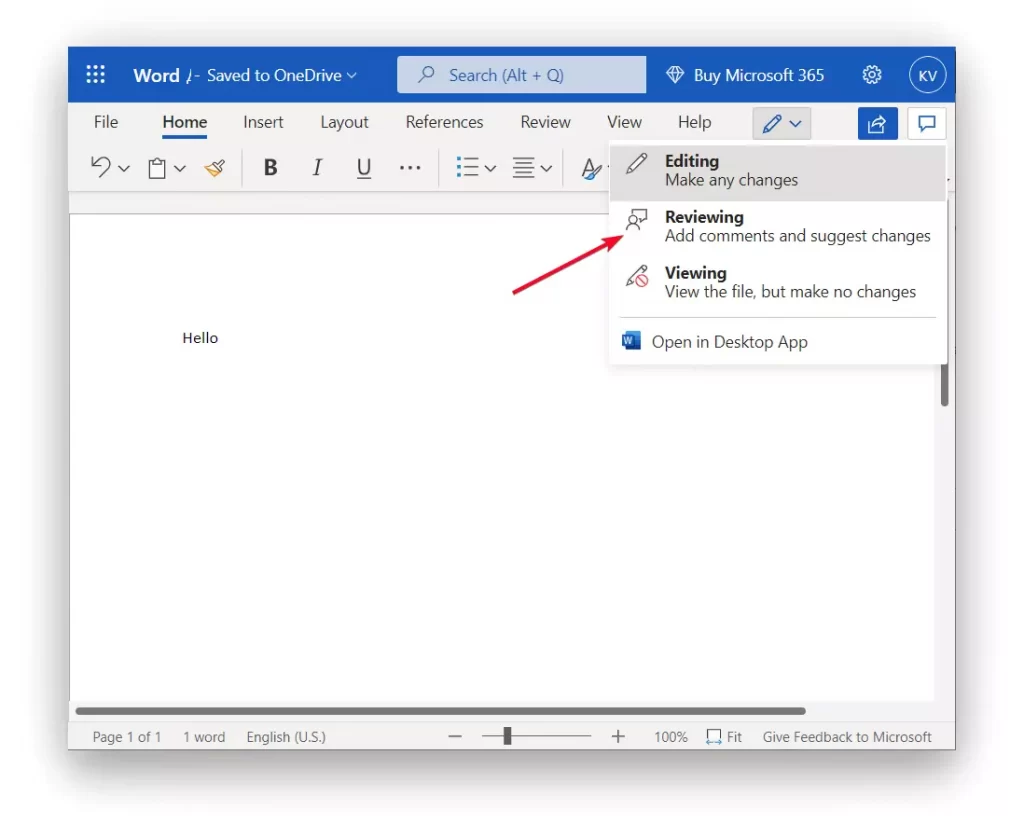Select Editing mode menu option

tap(778, 171)
